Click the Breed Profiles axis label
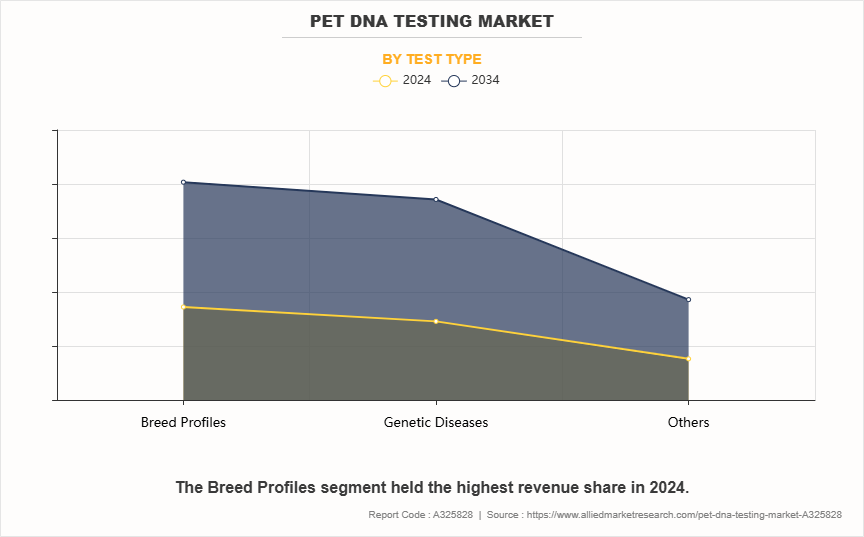864x537 pixels. [183, 422]
